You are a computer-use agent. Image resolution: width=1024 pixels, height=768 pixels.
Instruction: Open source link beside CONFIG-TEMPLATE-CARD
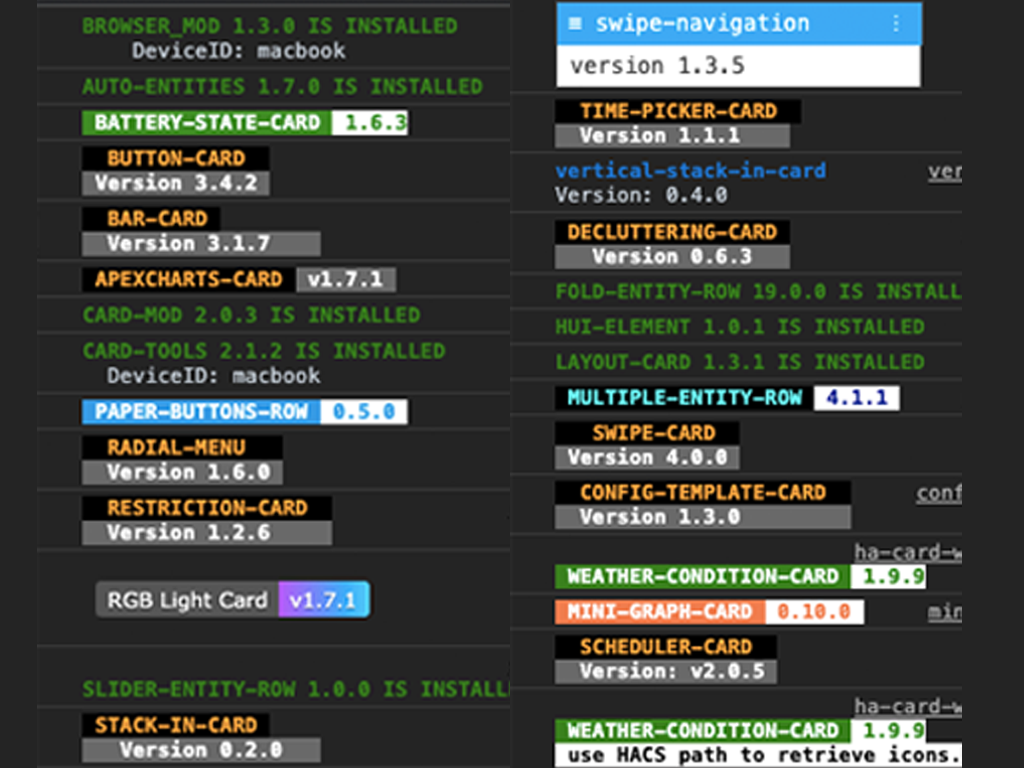(x=939, y=493)
